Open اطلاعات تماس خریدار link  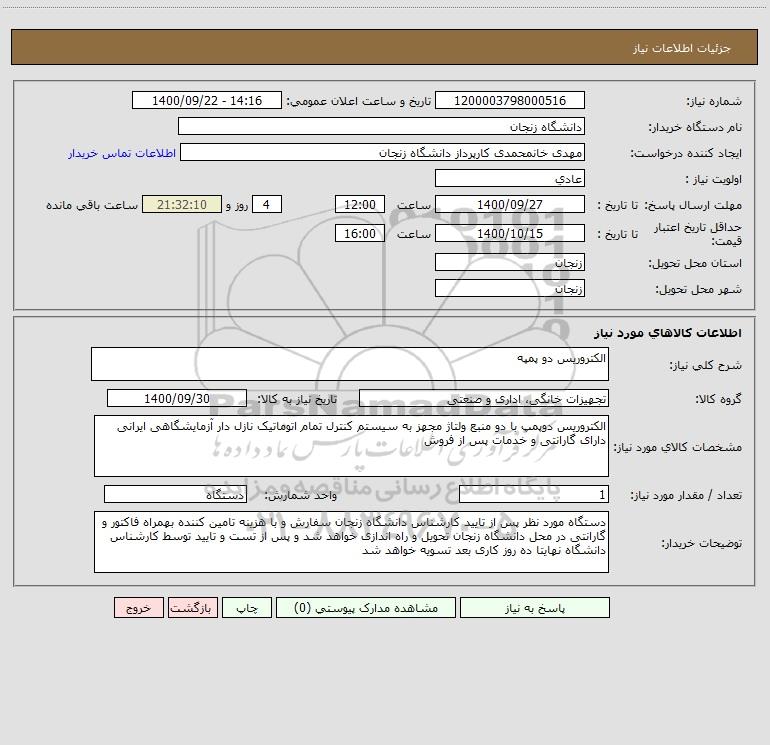122,153
